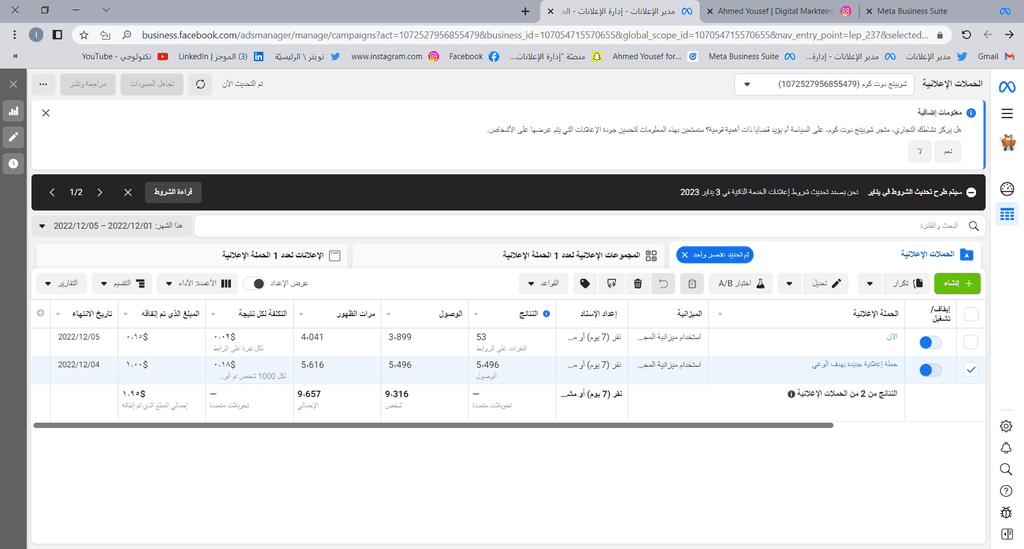Click the duplicate button

(908, 283)
